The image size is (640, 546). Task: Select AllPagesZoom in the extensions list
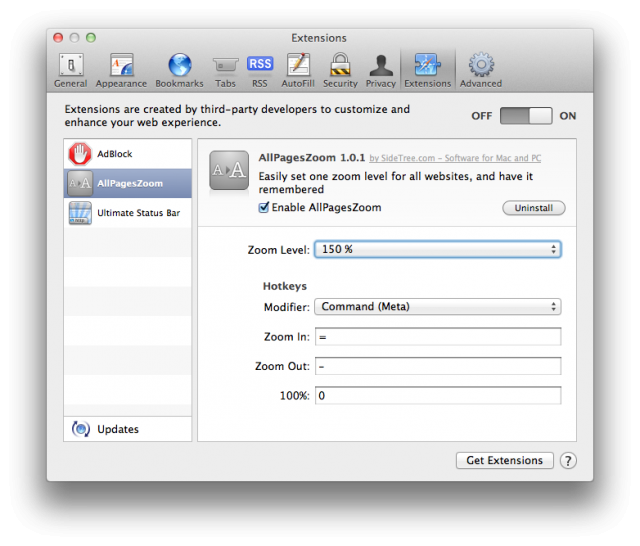(127, 183)
